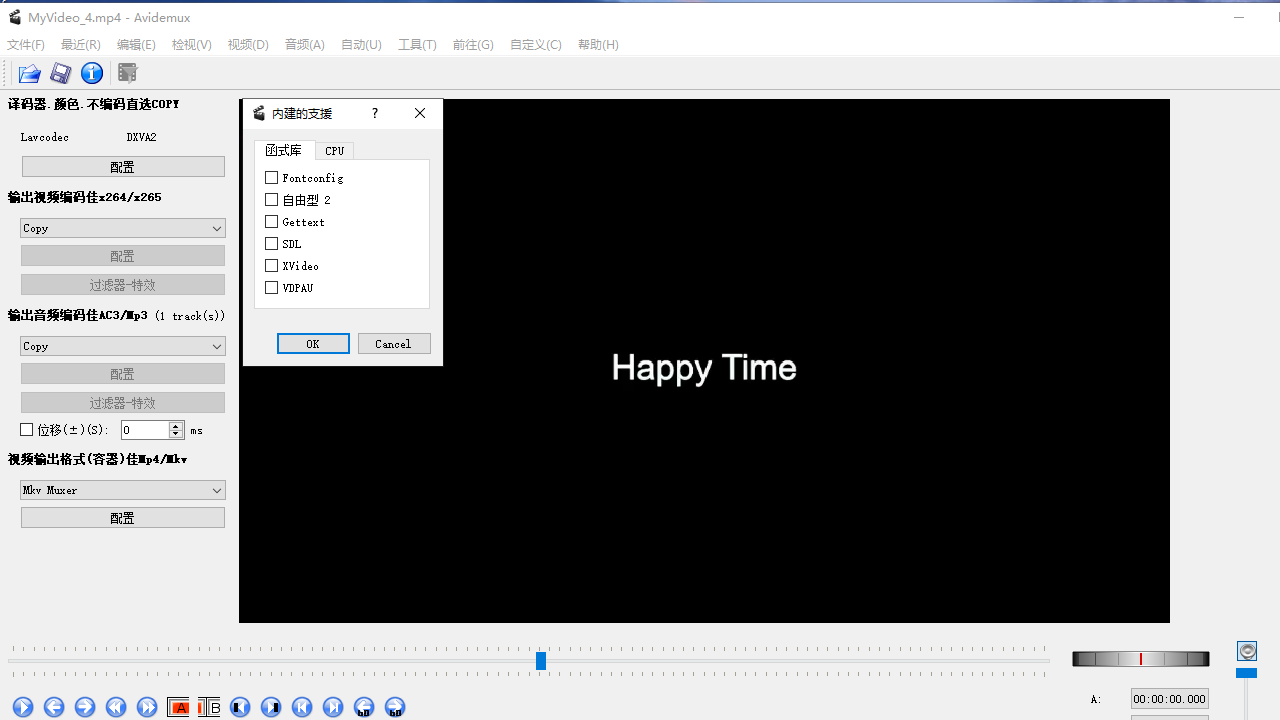Open the 工具(T) menu
Viewport: 1280px width, 720px height.
pyautogui.click(x=417, y=45)
